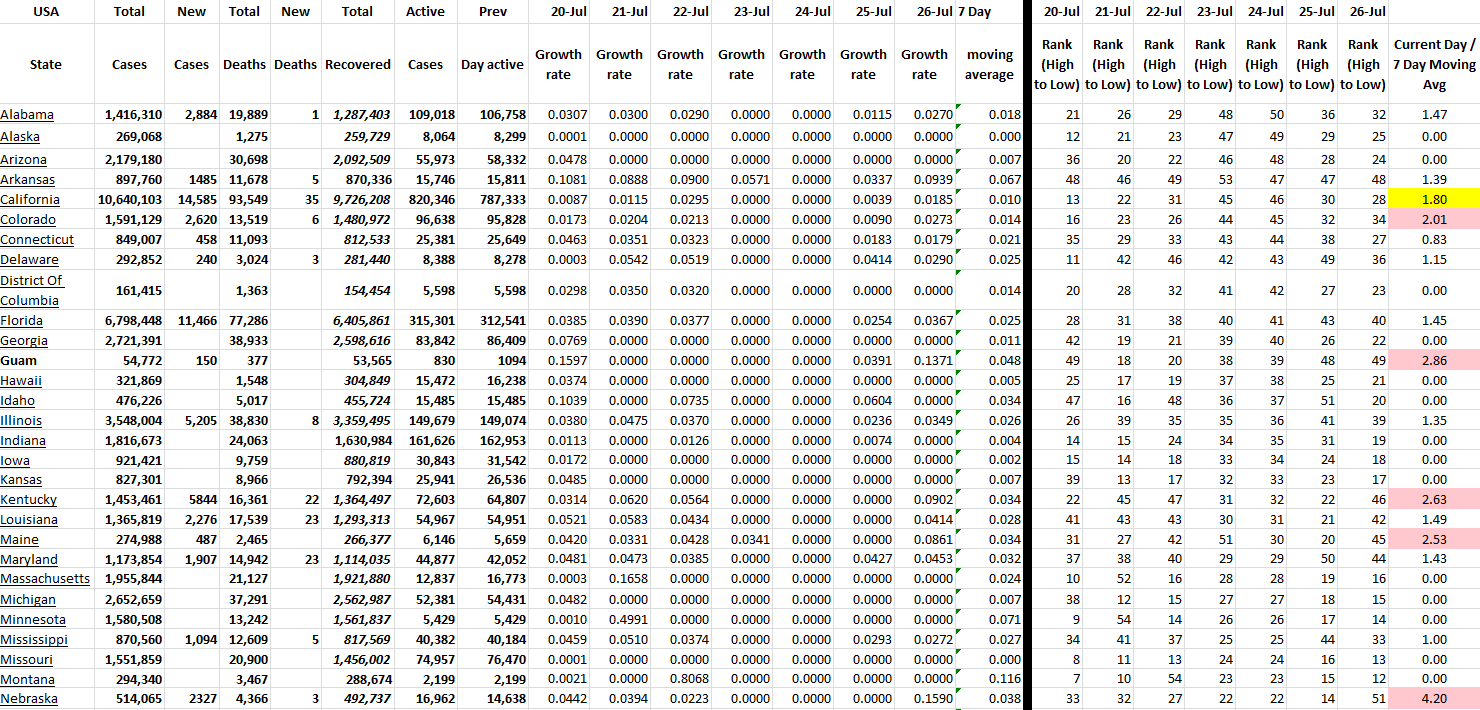Image resolution: width=1480 pixels, height=710 pixels.
Task: Click Guam's pink 2.86 ratio cell
Action: (1433, 360)
